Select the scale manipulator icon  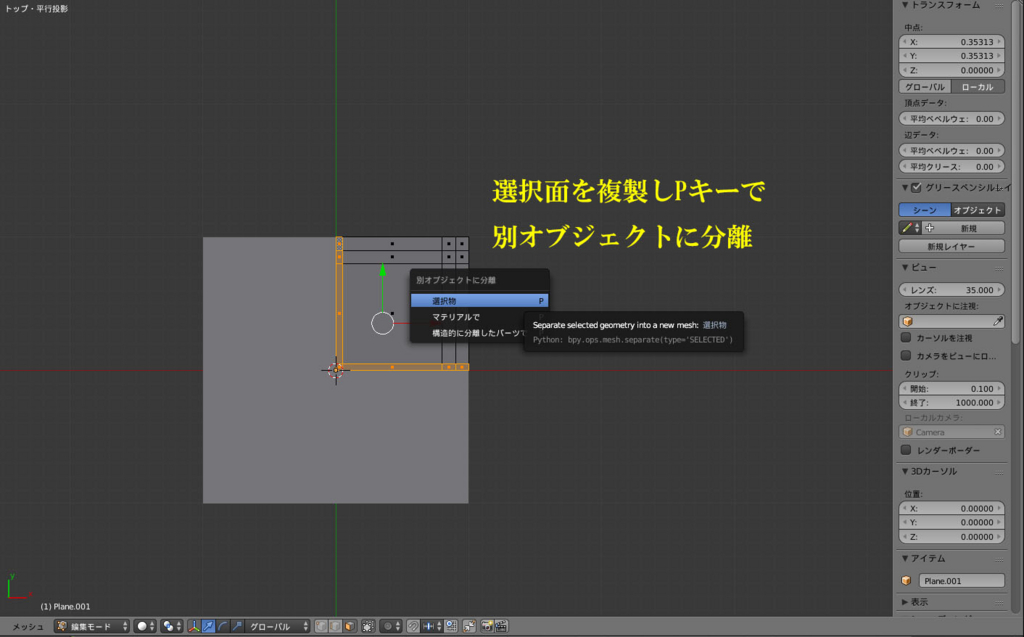(x=237, y=626)
